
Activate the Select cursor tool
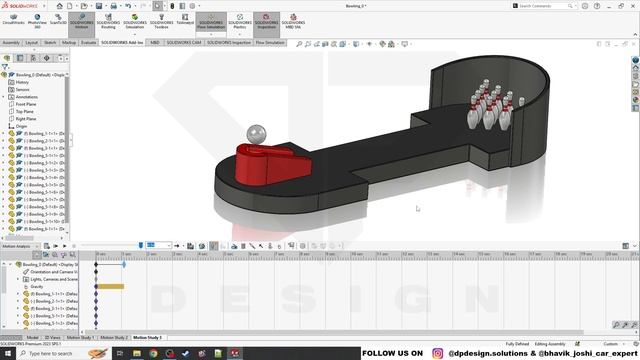[157, 6]
